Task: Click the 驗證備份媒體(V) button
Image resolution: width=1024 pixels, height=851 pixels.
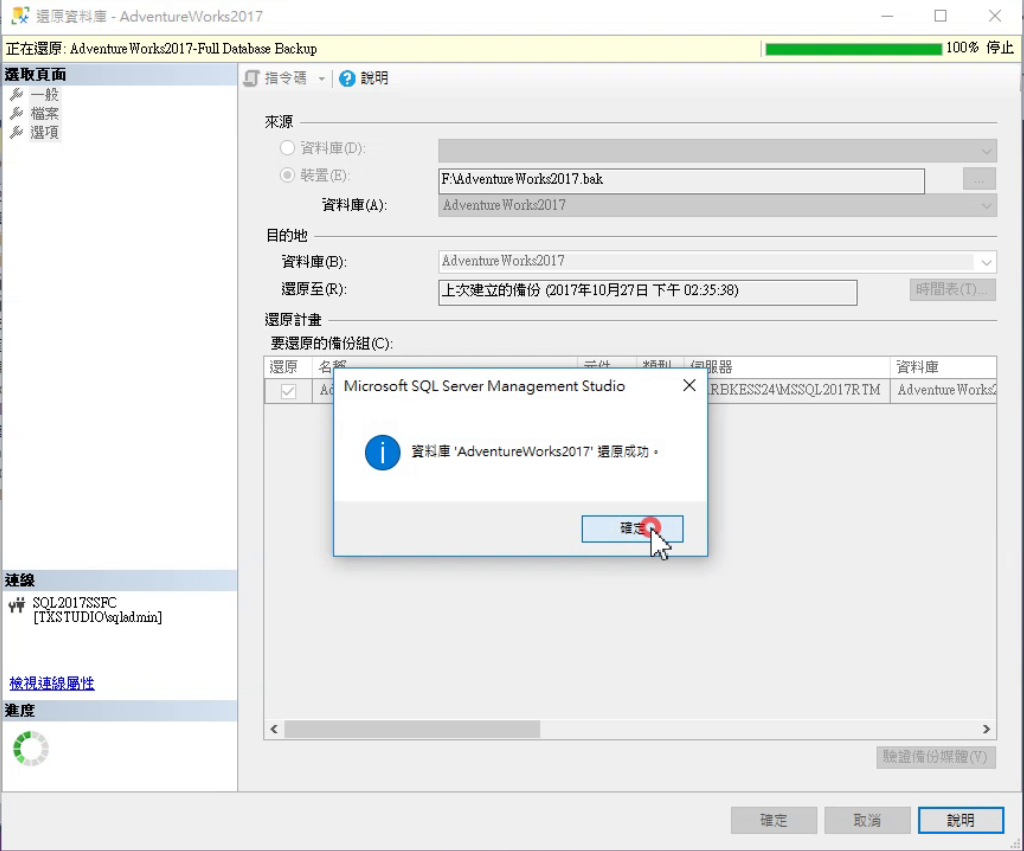Action: pos(936,757)
